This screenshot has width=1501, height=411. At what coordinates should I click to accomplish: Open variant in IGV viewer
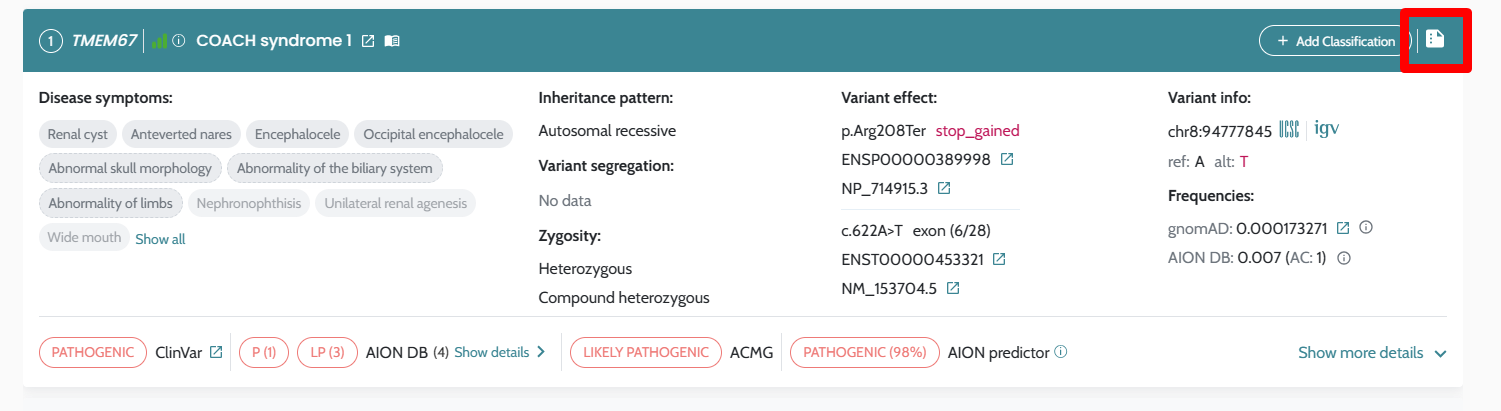coord(1327,130)
